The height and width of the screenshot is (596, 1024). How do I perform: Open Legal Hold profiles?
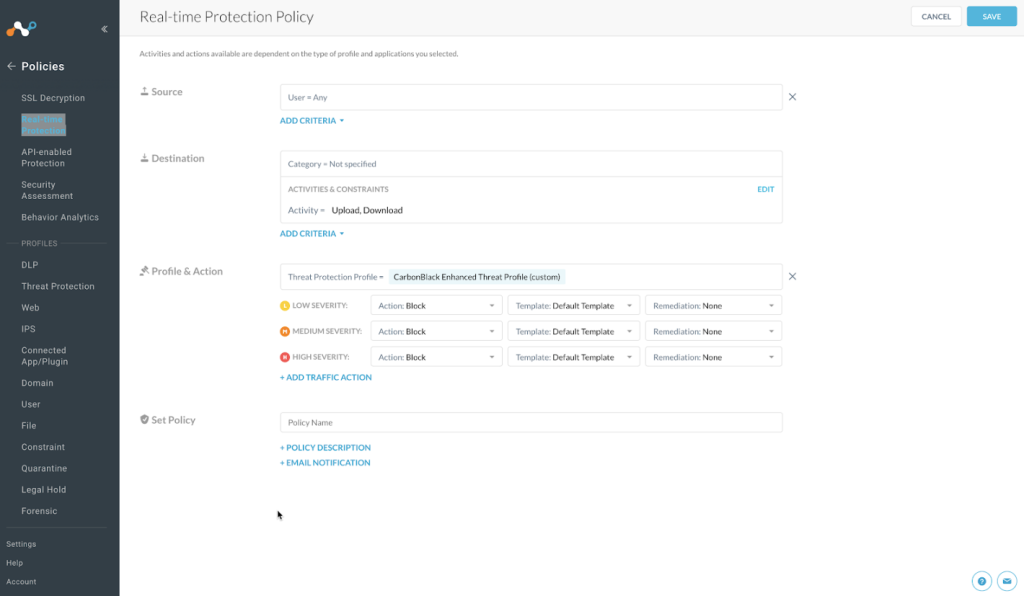click(44, 490)
